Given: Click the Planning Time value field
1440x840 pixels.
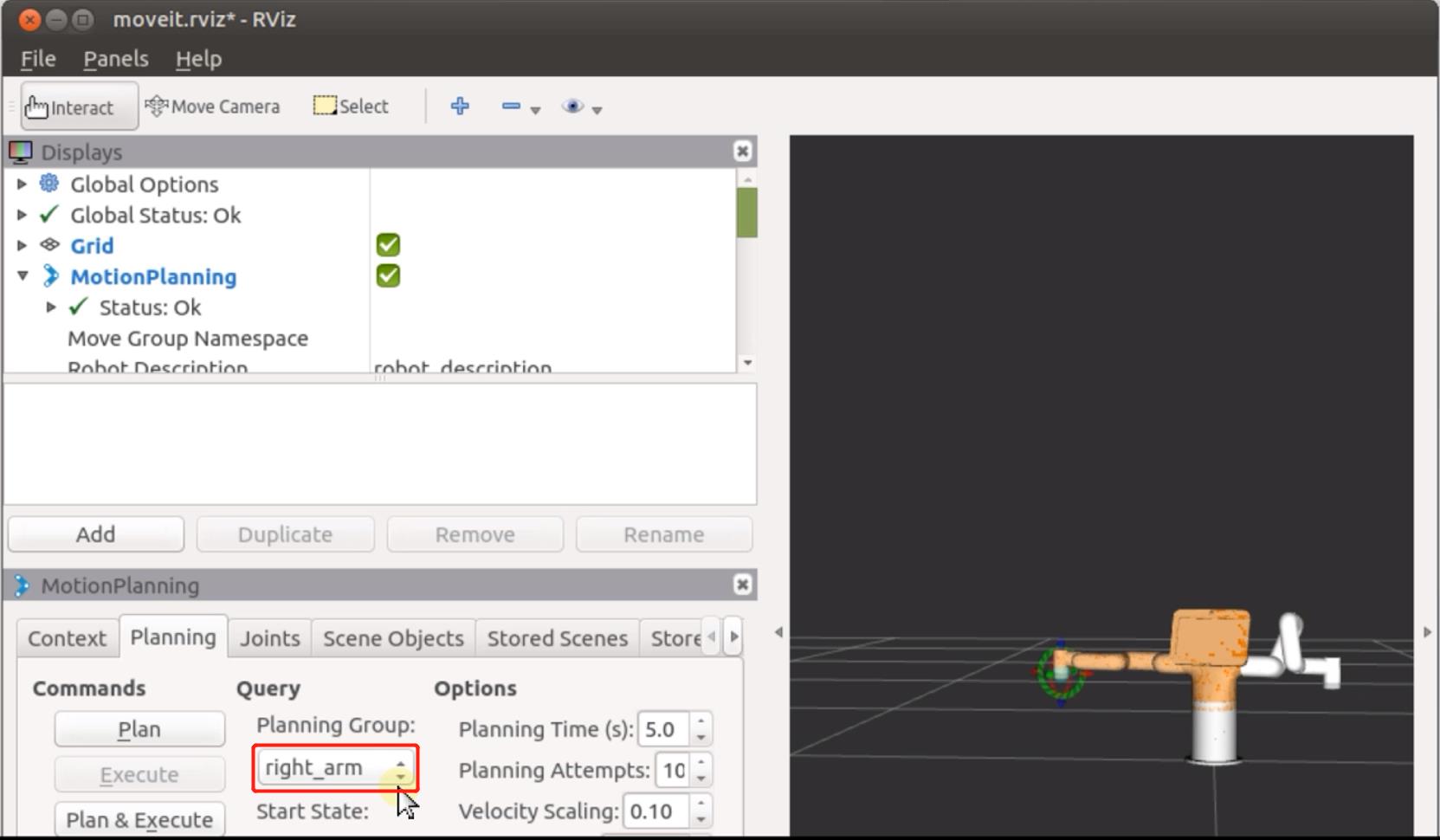Looking at the screenshot, I should click(662, 729).
